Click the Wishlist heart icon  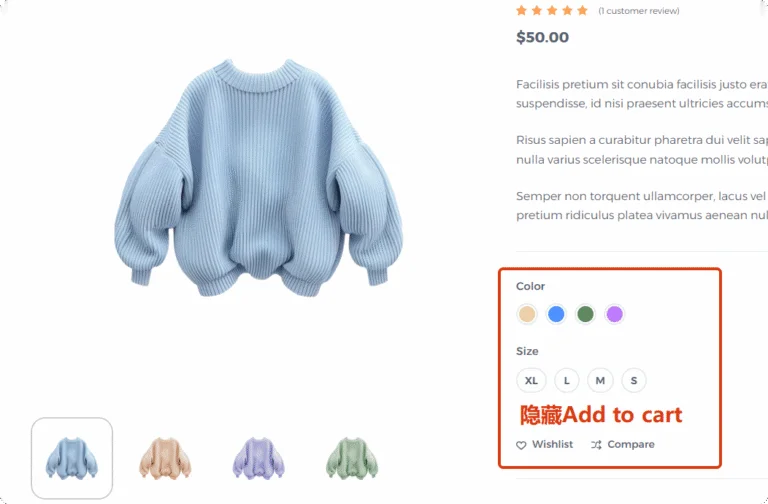coord(521,445)
